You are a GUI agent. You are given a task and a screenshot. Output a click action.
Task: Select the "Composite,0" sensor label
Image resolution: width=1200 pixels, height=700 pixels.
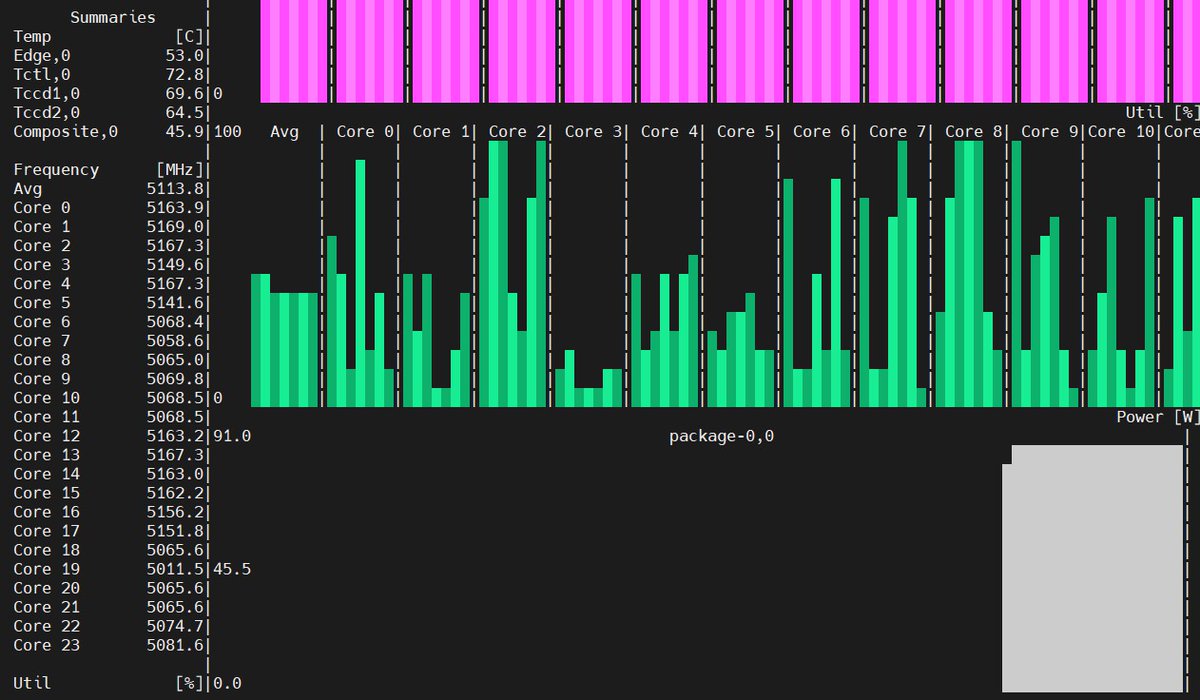pos(65,131)
